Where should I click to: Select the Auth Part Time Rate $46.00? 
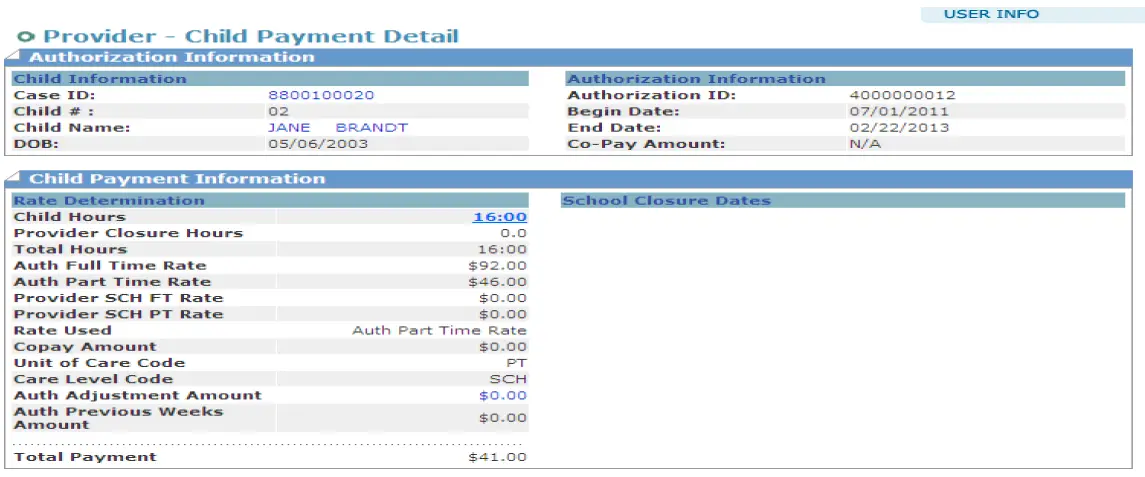click(x=497, y=282)
